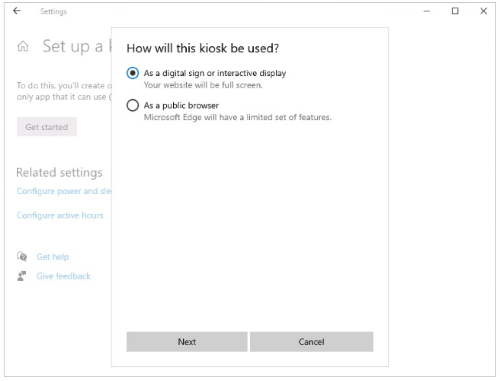The width and height of the screenshot is (500, 381).
Task: Click the Settings title text
Action: click(x=53, y=11)
